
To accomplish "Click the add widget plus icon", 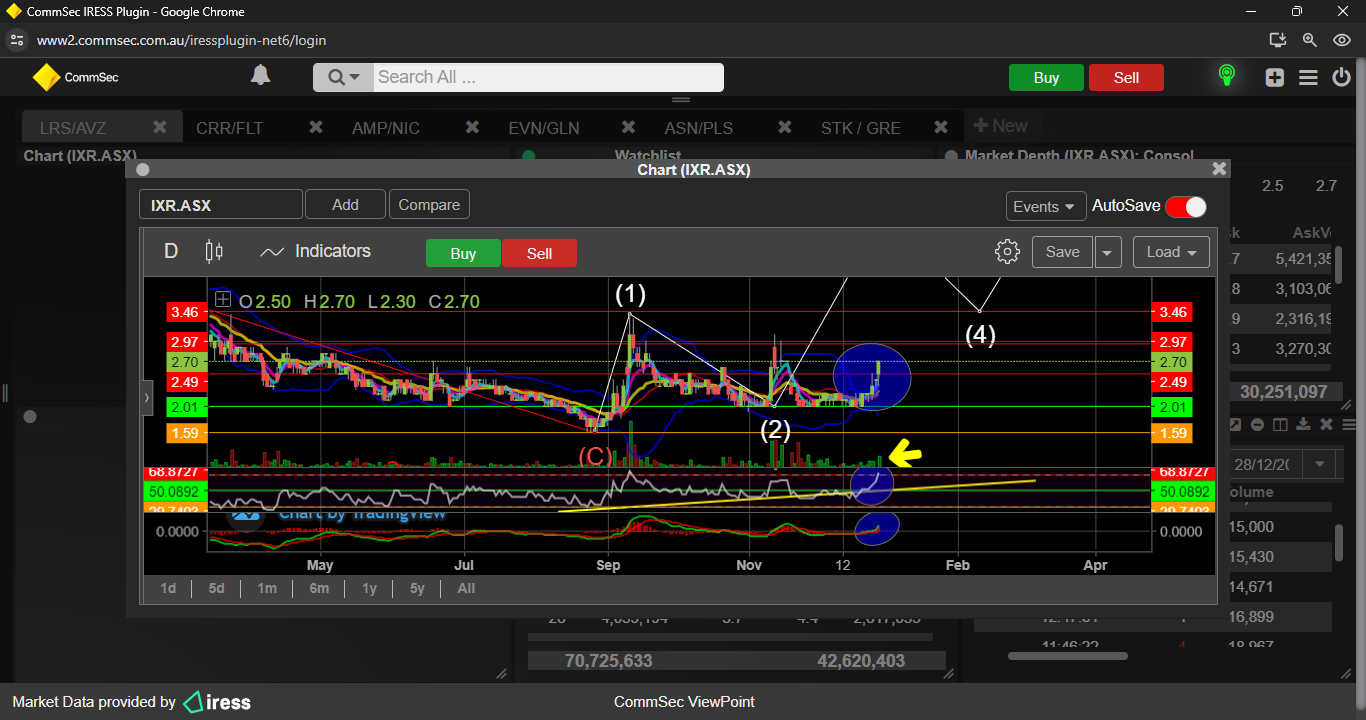I will 1274,77.
